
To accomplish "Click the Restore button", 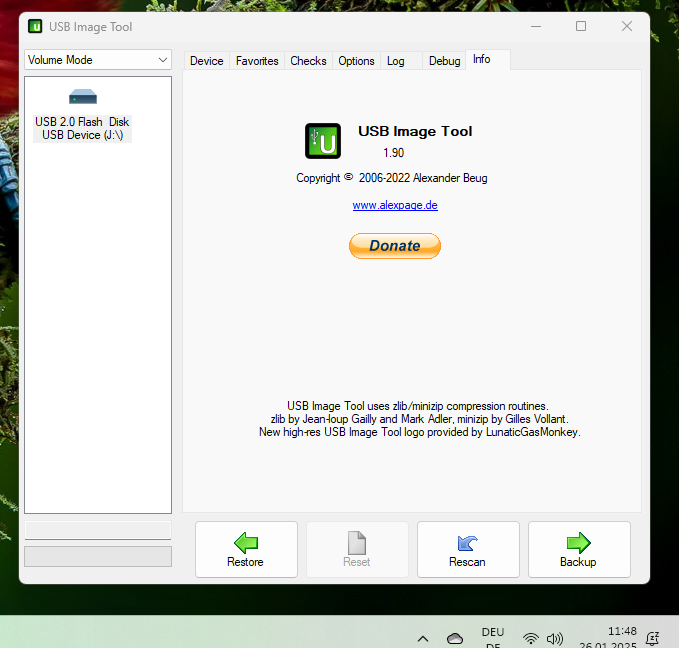I will pyautogui.click(x=246, y=549).
